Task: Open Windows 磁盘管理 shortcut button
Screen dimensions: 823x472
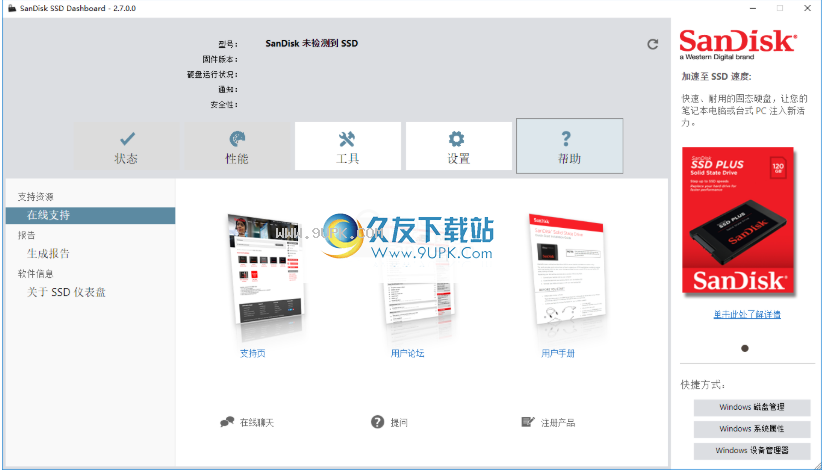Action: pyautogui.click(x=752, y=407)
